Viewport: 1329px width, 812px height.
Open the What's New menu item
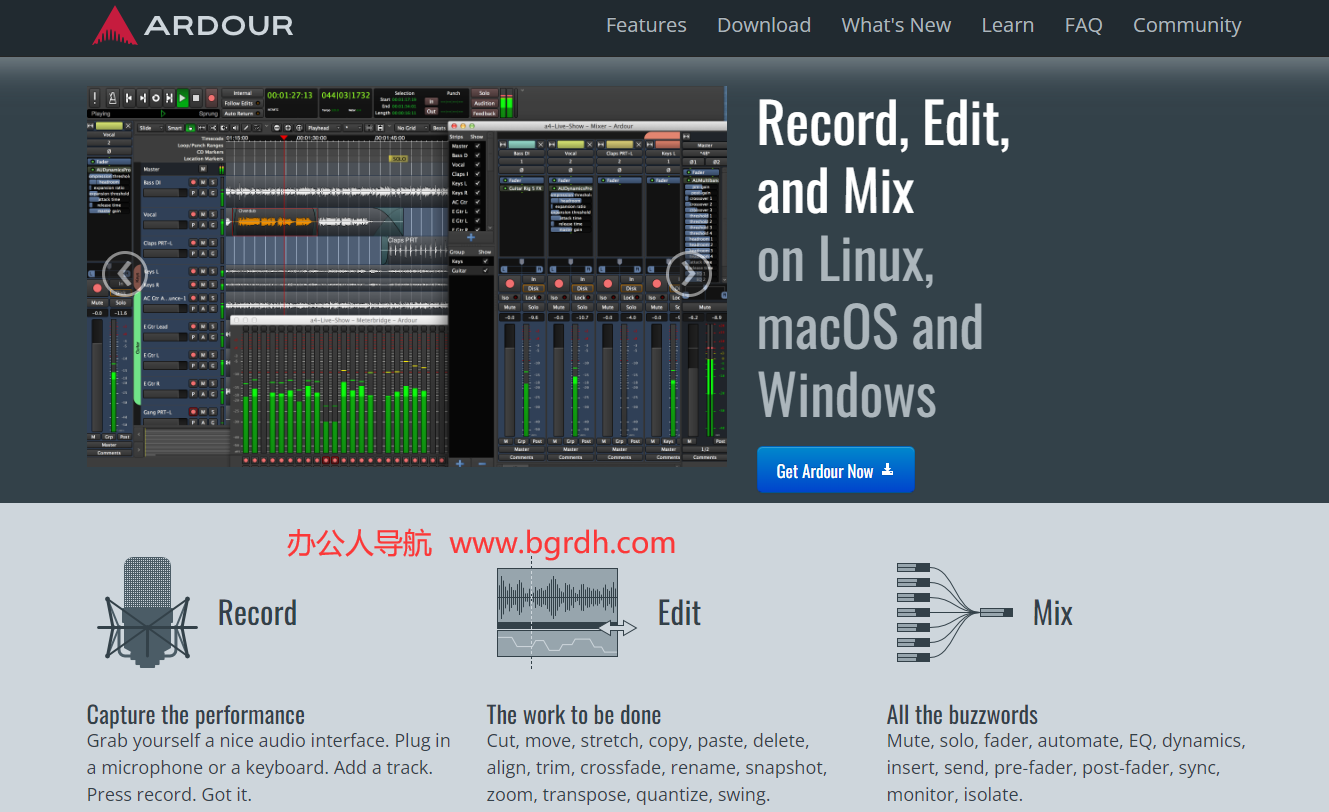(x=896, y=25)
